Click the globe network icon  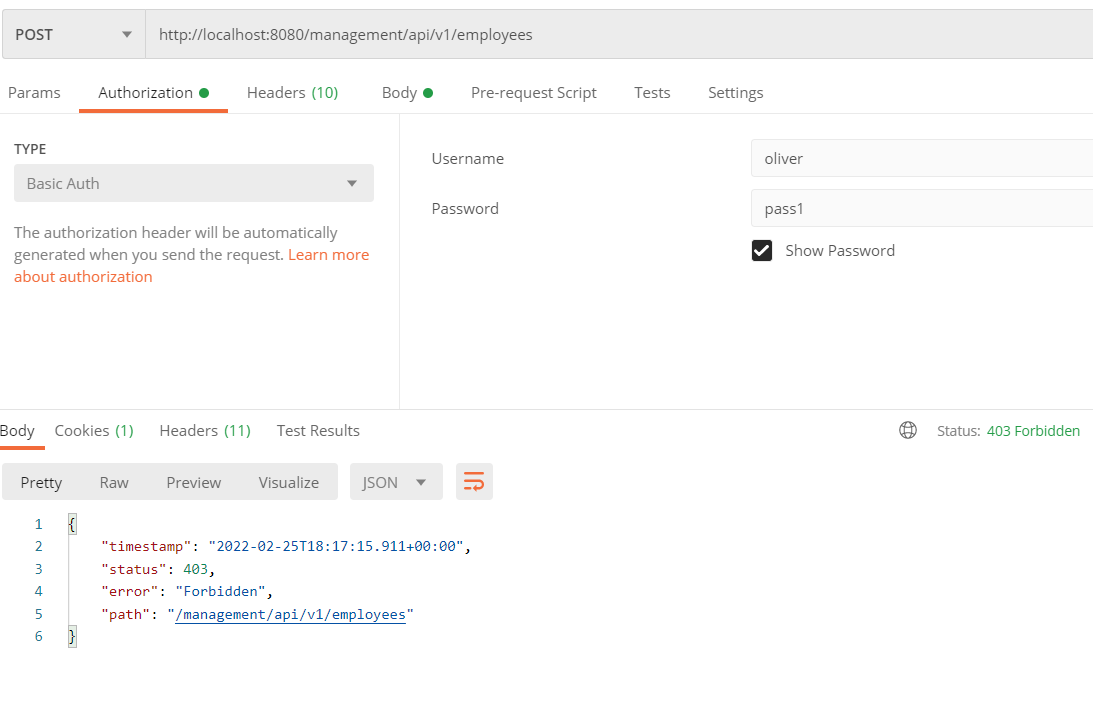tap(908, 431)
